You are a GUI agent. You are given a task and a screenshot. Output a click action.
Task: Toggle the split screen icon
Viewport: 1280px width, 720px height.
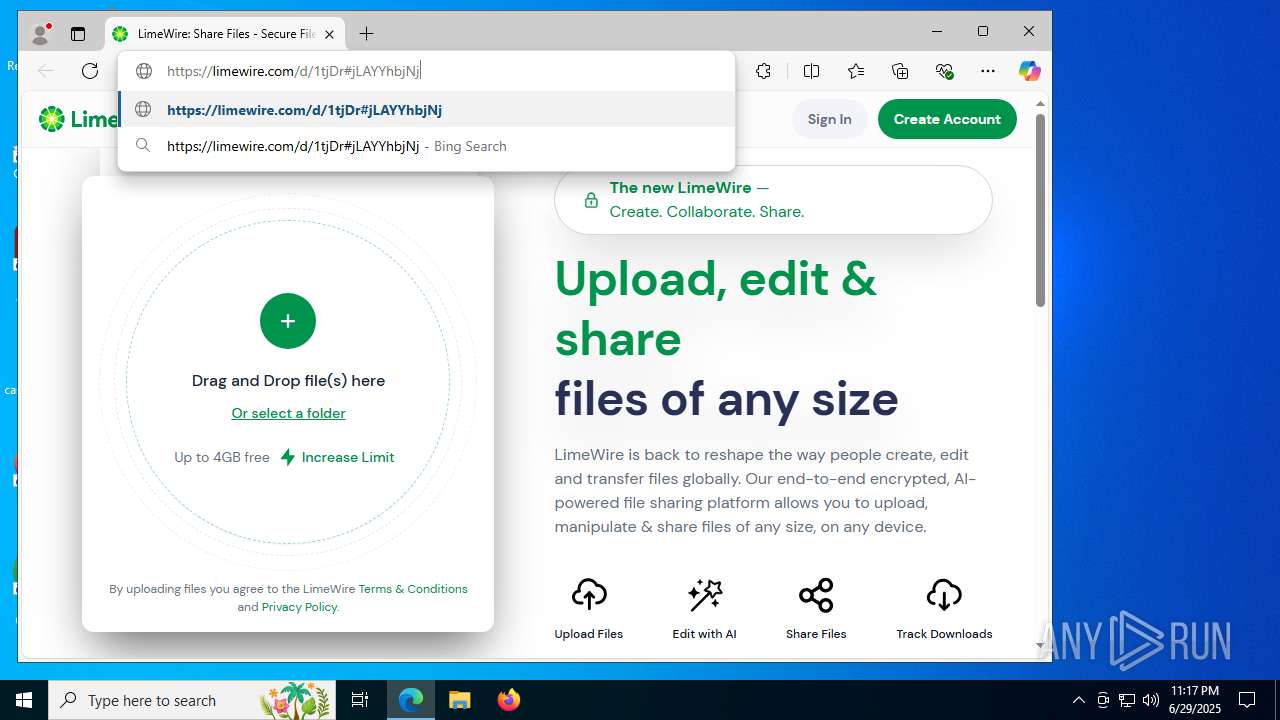[812, 71]
